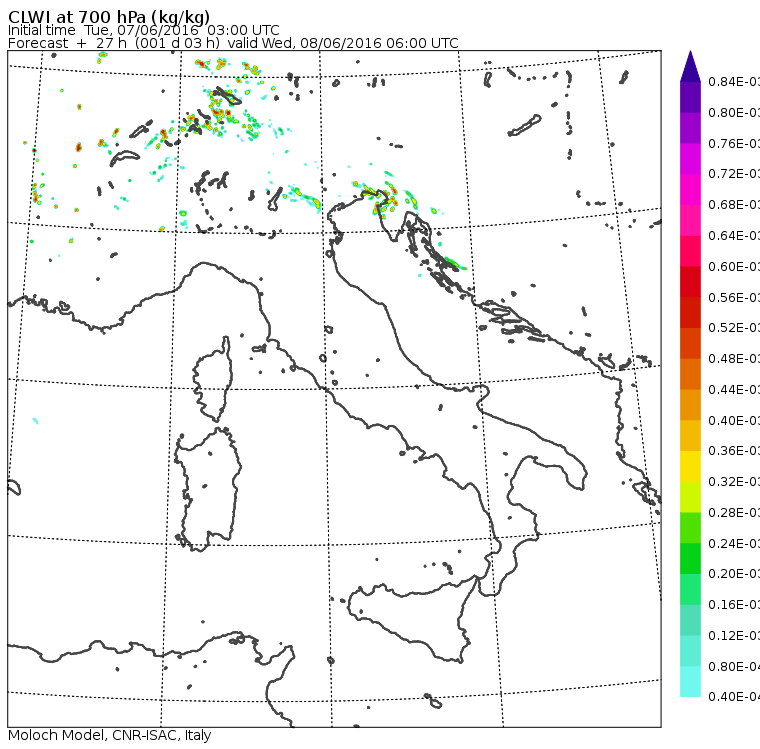Click the colorbar label 0.40E-04

click(734, 697)
